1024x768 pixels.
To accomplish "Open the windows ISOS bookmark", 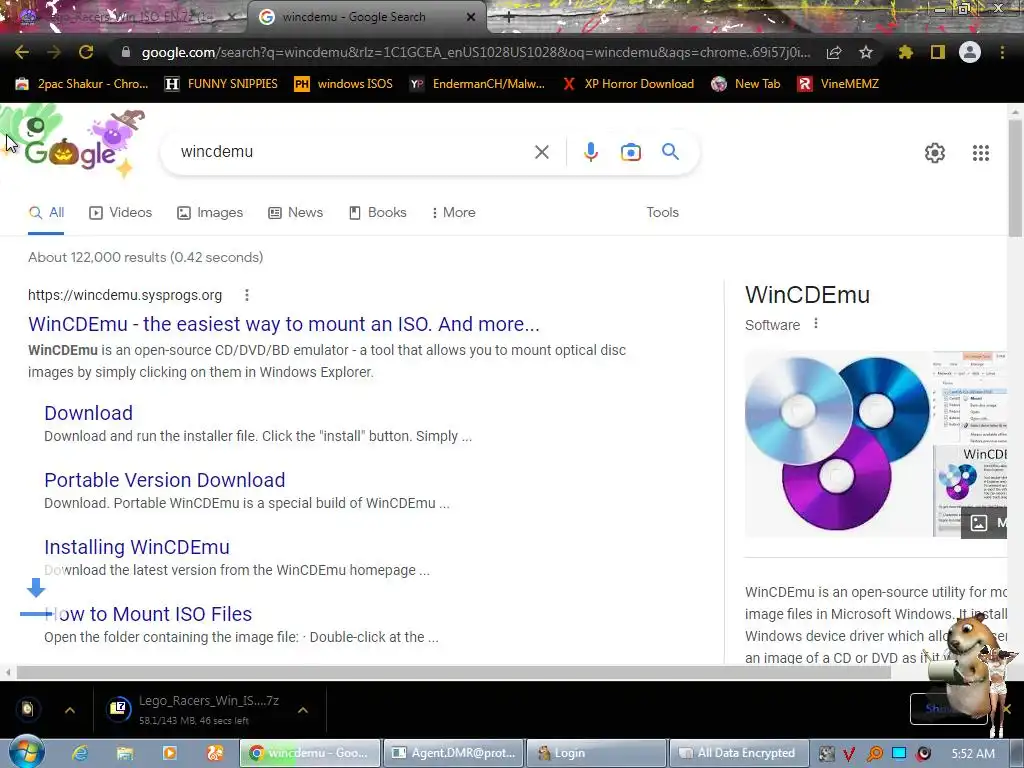I will [x=344, y=84].
